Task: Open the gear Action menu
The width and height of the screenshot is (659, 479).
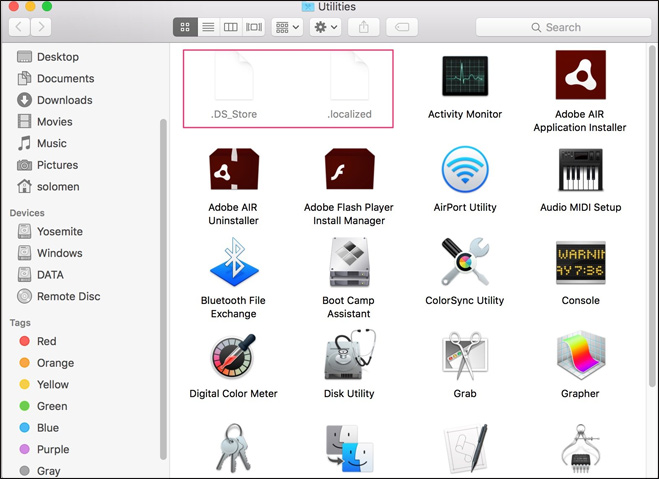Action: pos(326,27)
